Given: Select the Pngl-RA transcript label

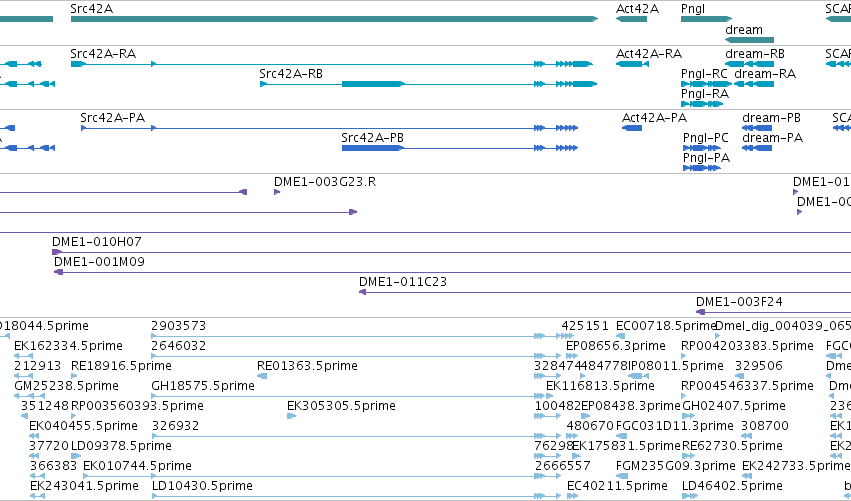Looking at the screenshot, I should pos(704,94).
